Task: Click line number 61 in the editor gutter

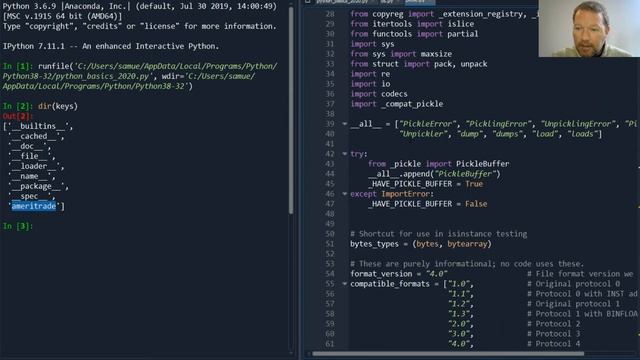Action: coord(330,344)
